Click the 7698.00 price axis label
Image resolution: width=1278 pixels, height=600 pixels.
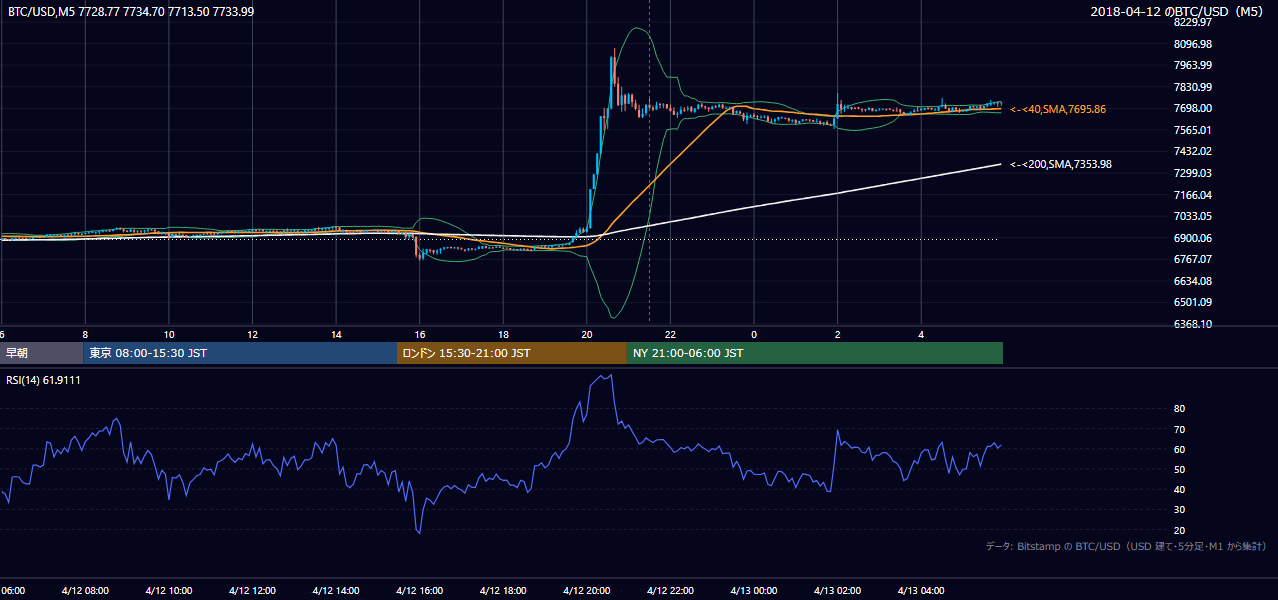1193,109
